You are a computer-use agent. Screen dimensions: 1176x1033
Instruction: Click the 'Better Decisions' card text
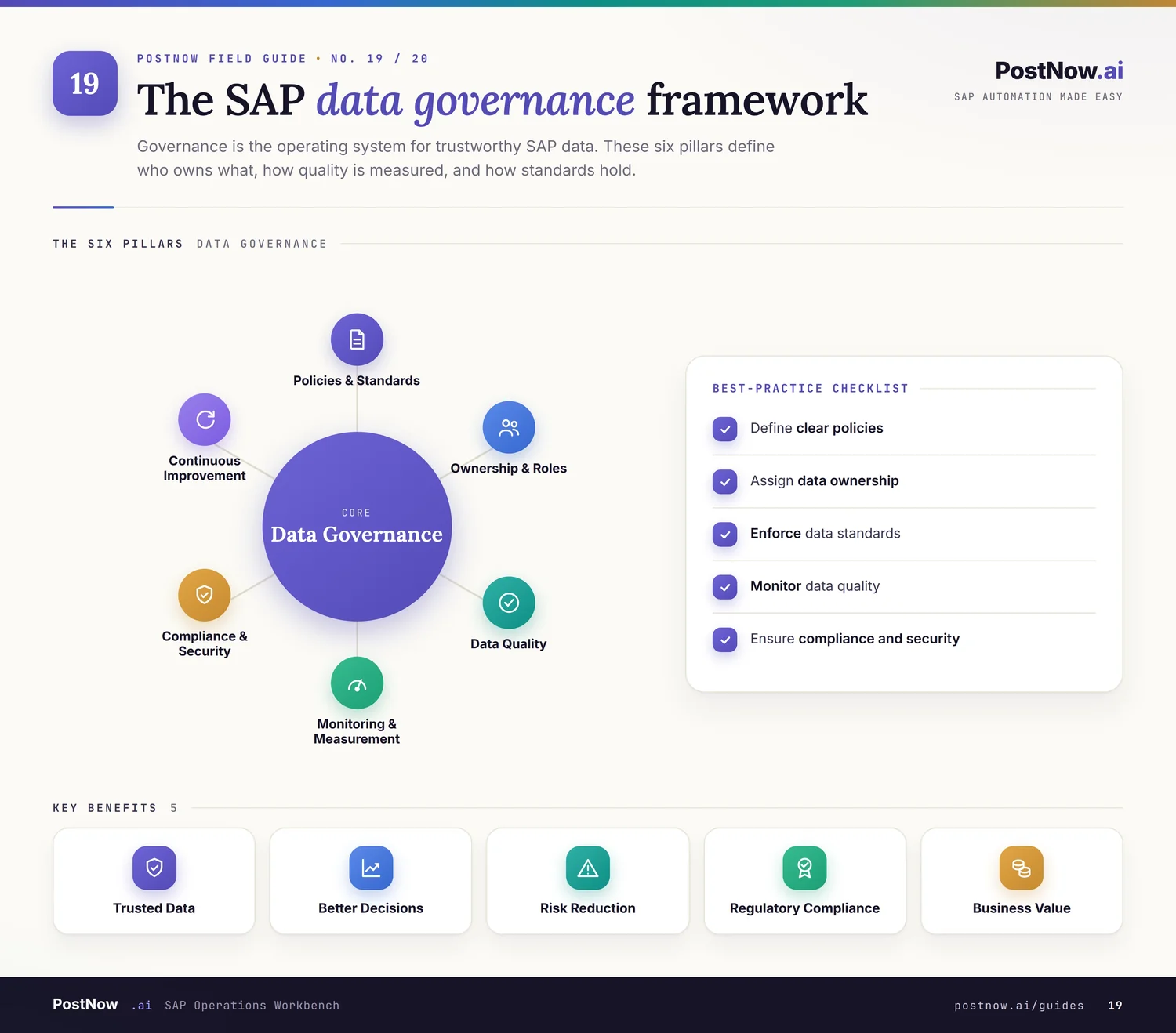pos(371,908)
